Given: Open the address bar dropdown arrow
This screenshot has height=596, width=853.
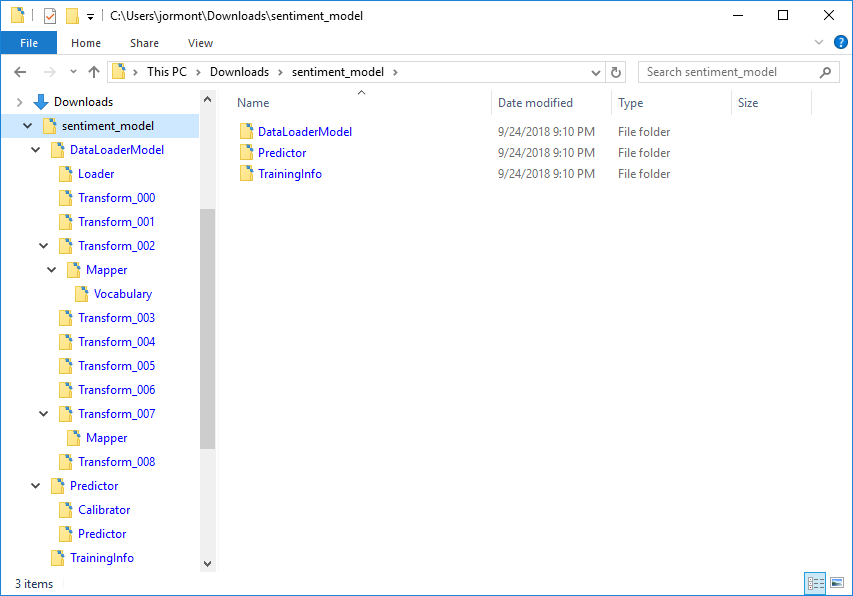Looking at the screenshot, I should [x=596, y=71].
